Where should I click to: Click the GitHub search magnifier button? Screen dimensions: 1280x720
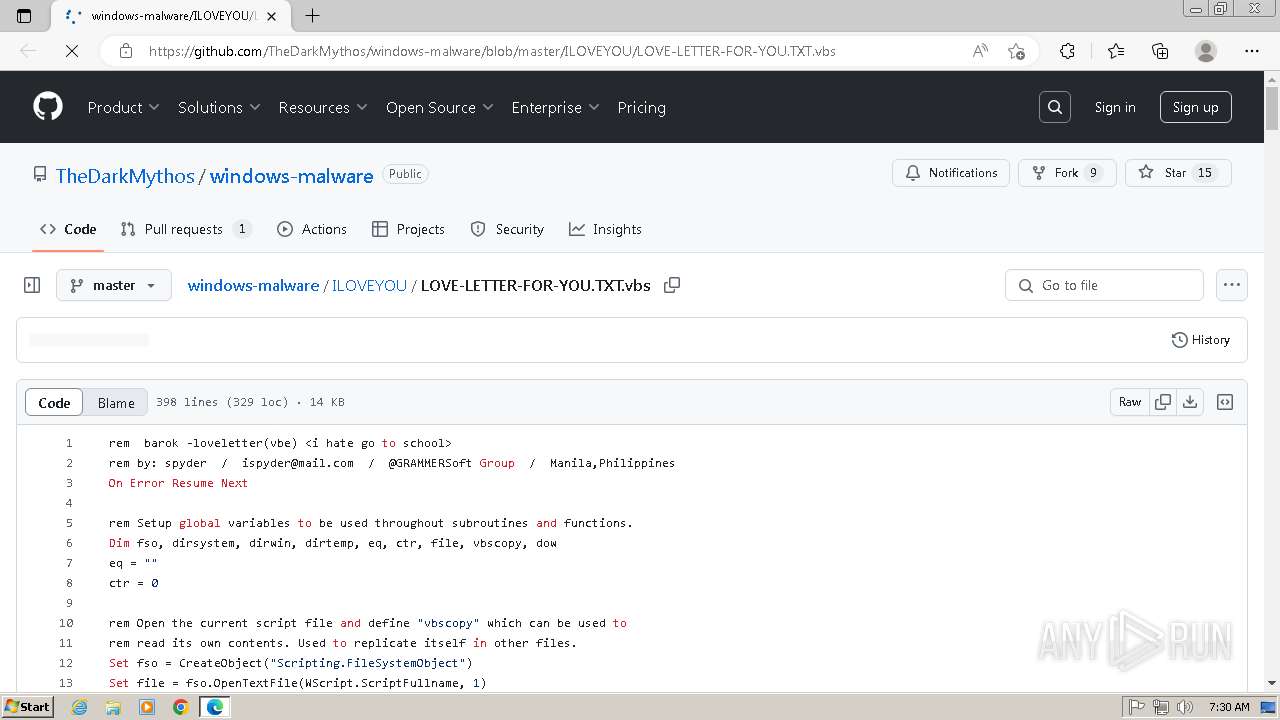point(1055,107)
